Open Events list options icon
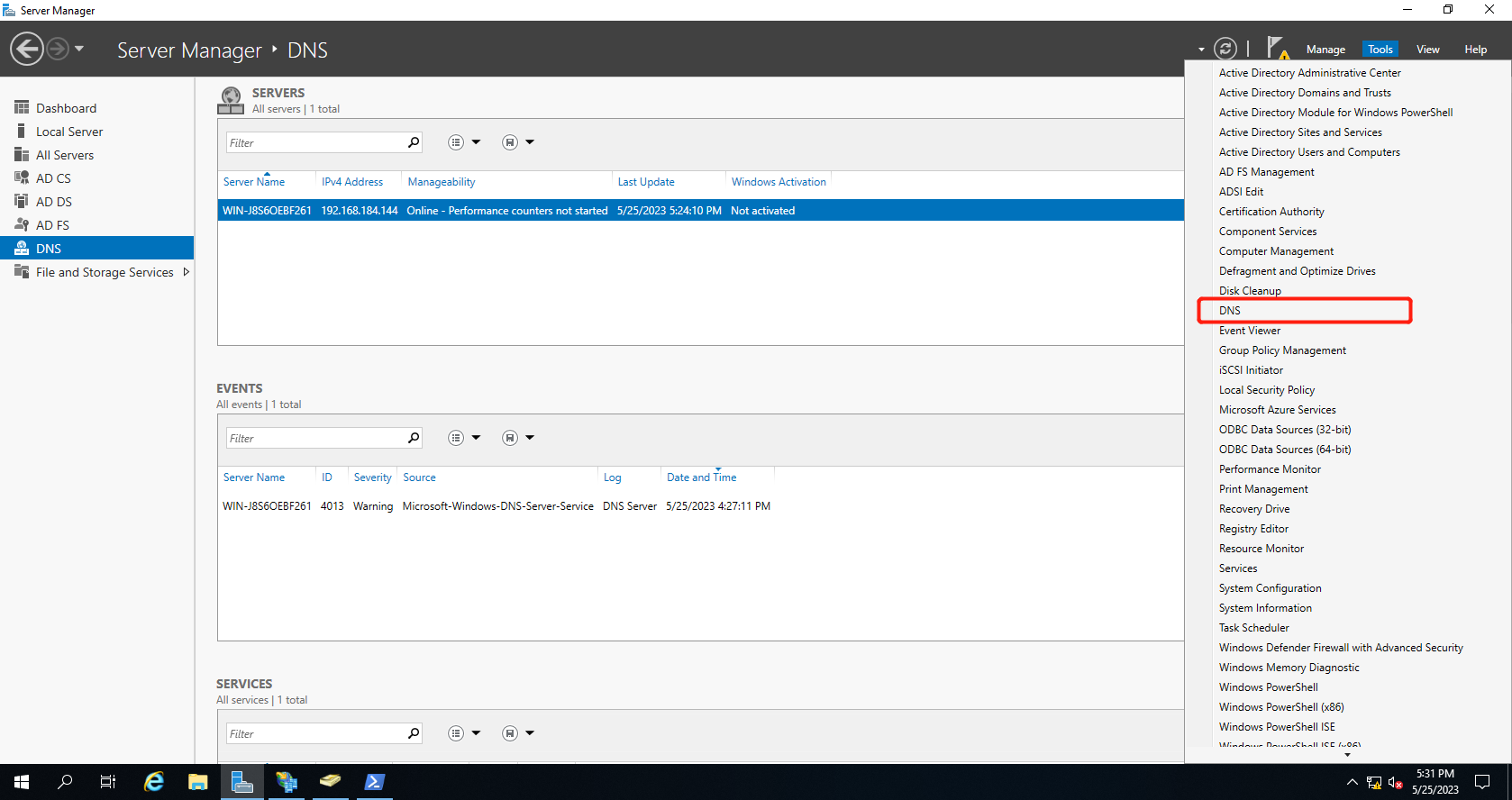Screen dimensions: 1512x800 (x=456, y=438)
